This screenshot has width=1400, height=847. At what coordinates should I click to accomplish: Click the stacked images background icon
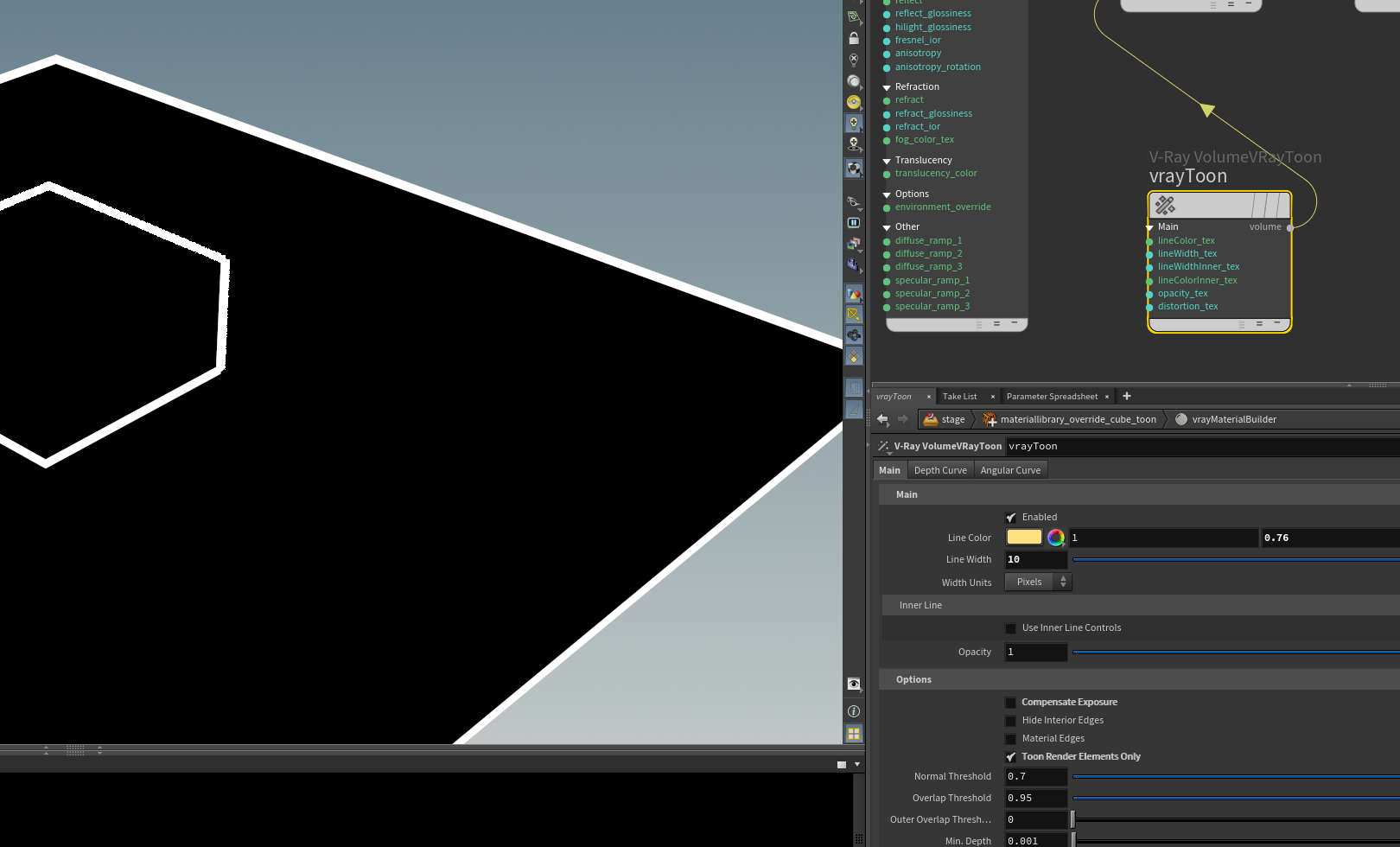854,244
